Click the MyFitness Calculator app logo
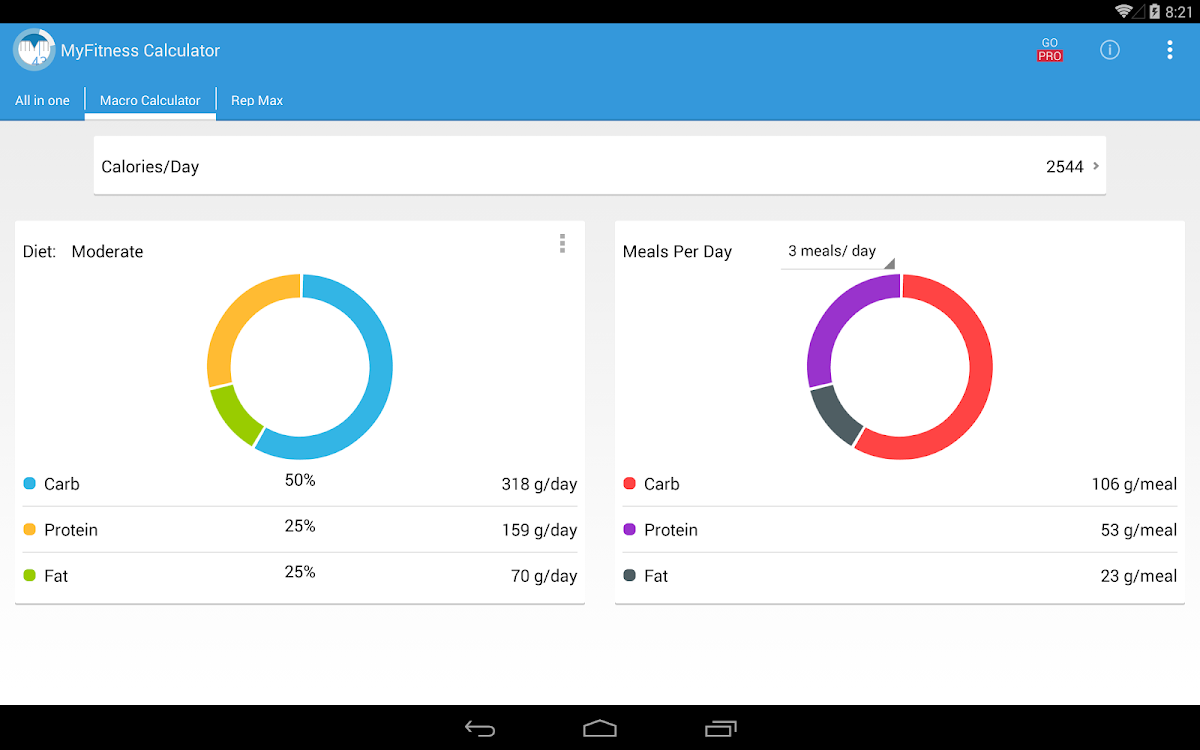The height and width of the screenshot is (750, 1200). pos(34,50)
